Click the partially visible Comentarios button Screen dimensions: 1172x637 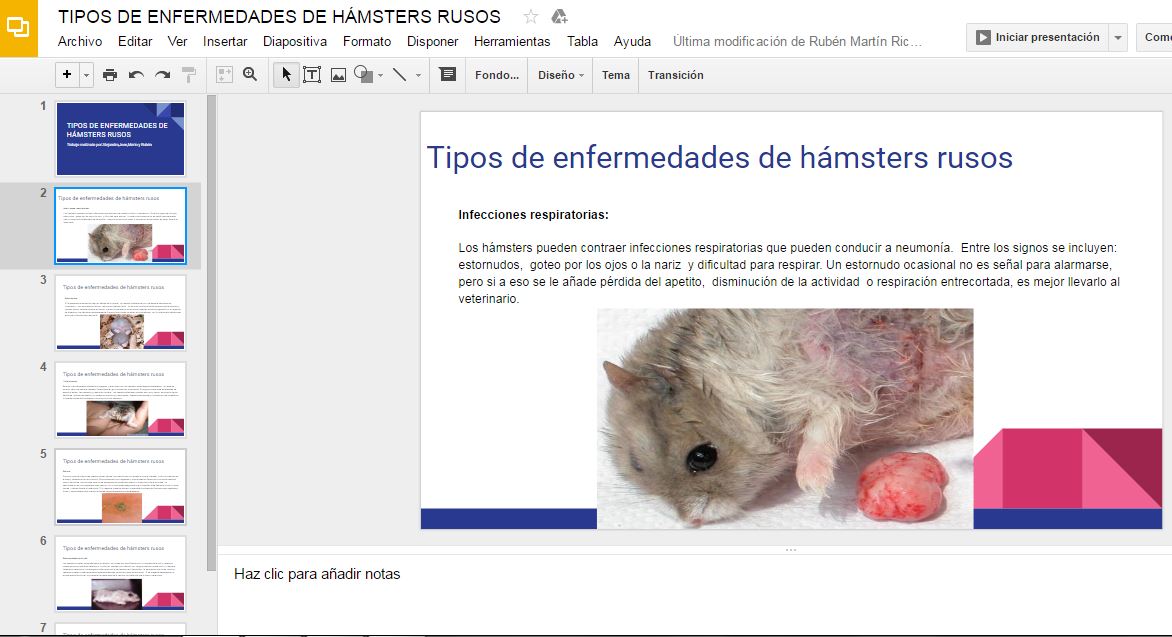(1155, 37)
